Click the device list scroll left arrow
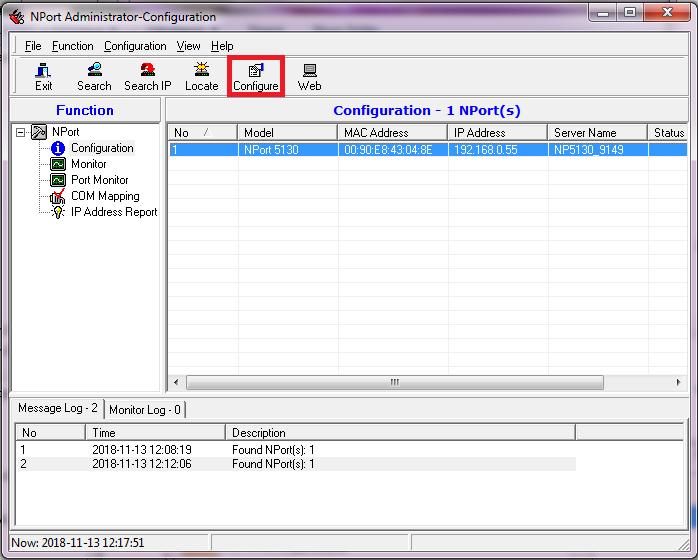698x560 pixels. [176, 382]
